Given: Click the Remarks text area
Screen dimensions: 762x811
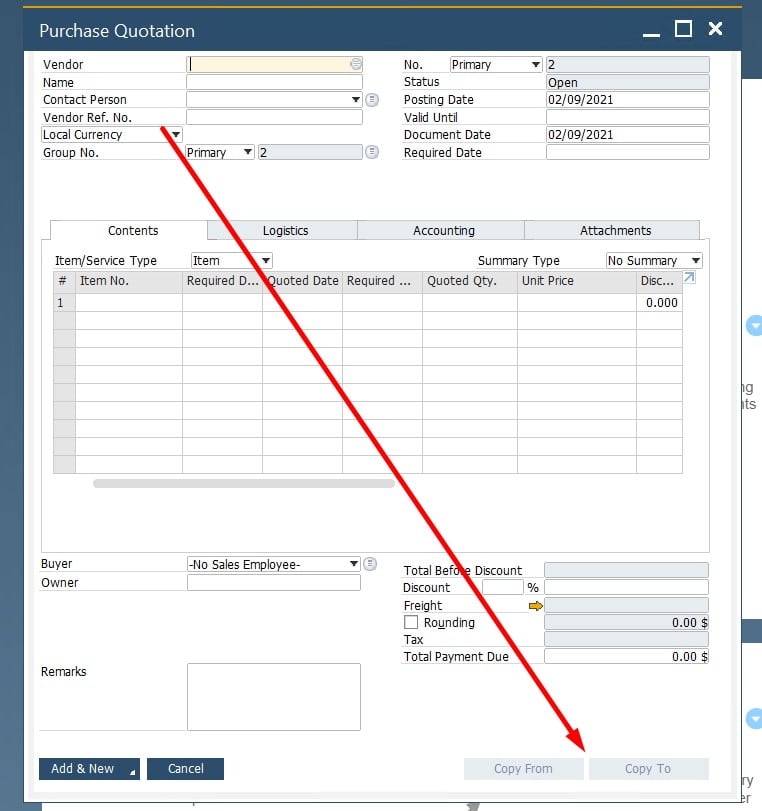Looking at the screenshot, I should click(274, 697).
